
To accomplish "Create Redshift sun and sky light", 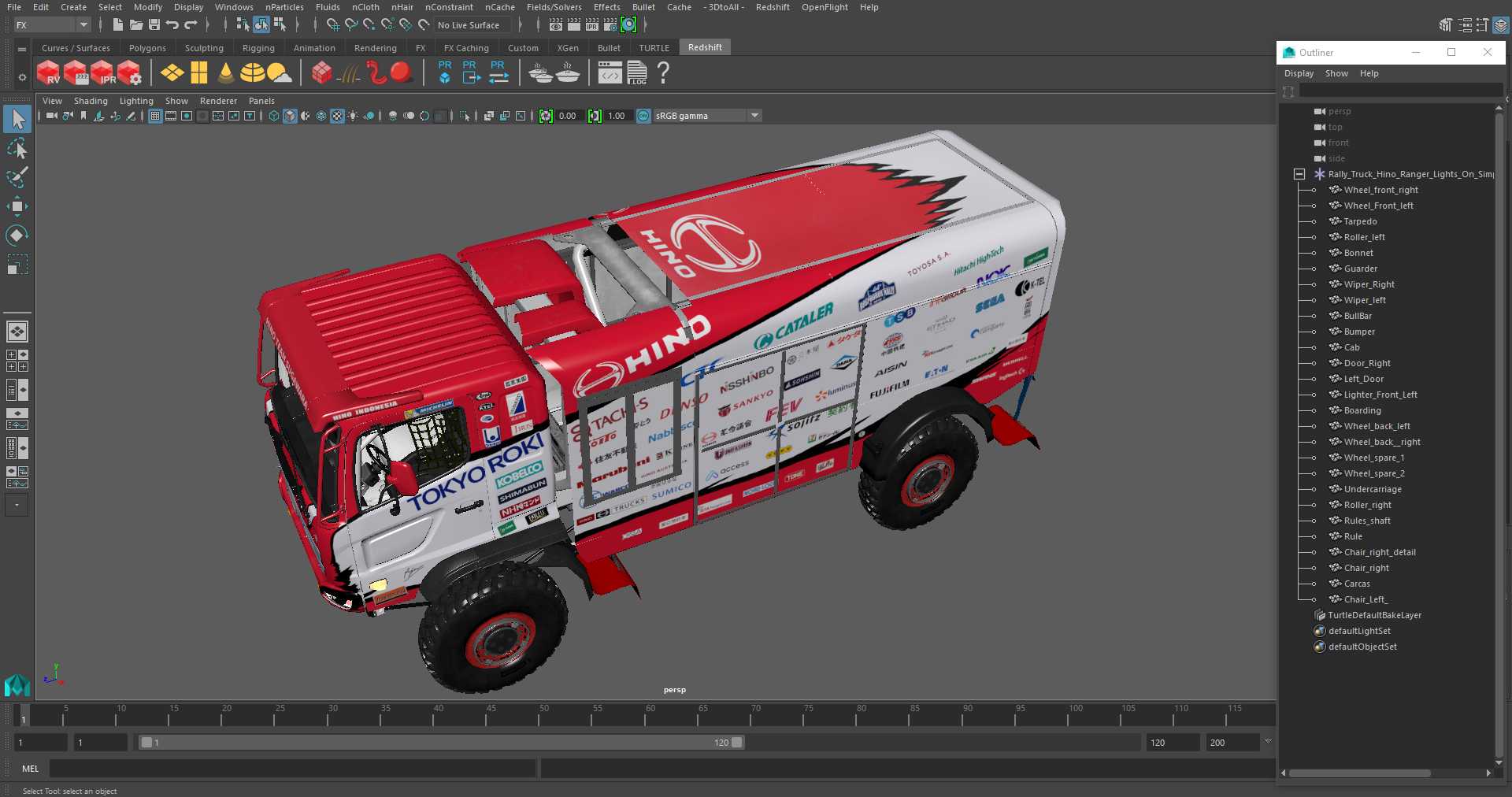I will pos(279,72).
